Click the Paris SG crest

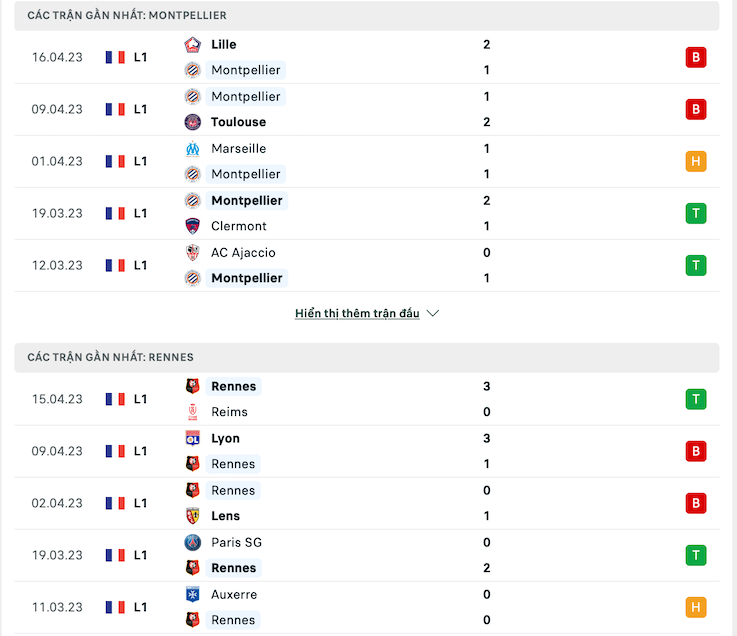192,542
